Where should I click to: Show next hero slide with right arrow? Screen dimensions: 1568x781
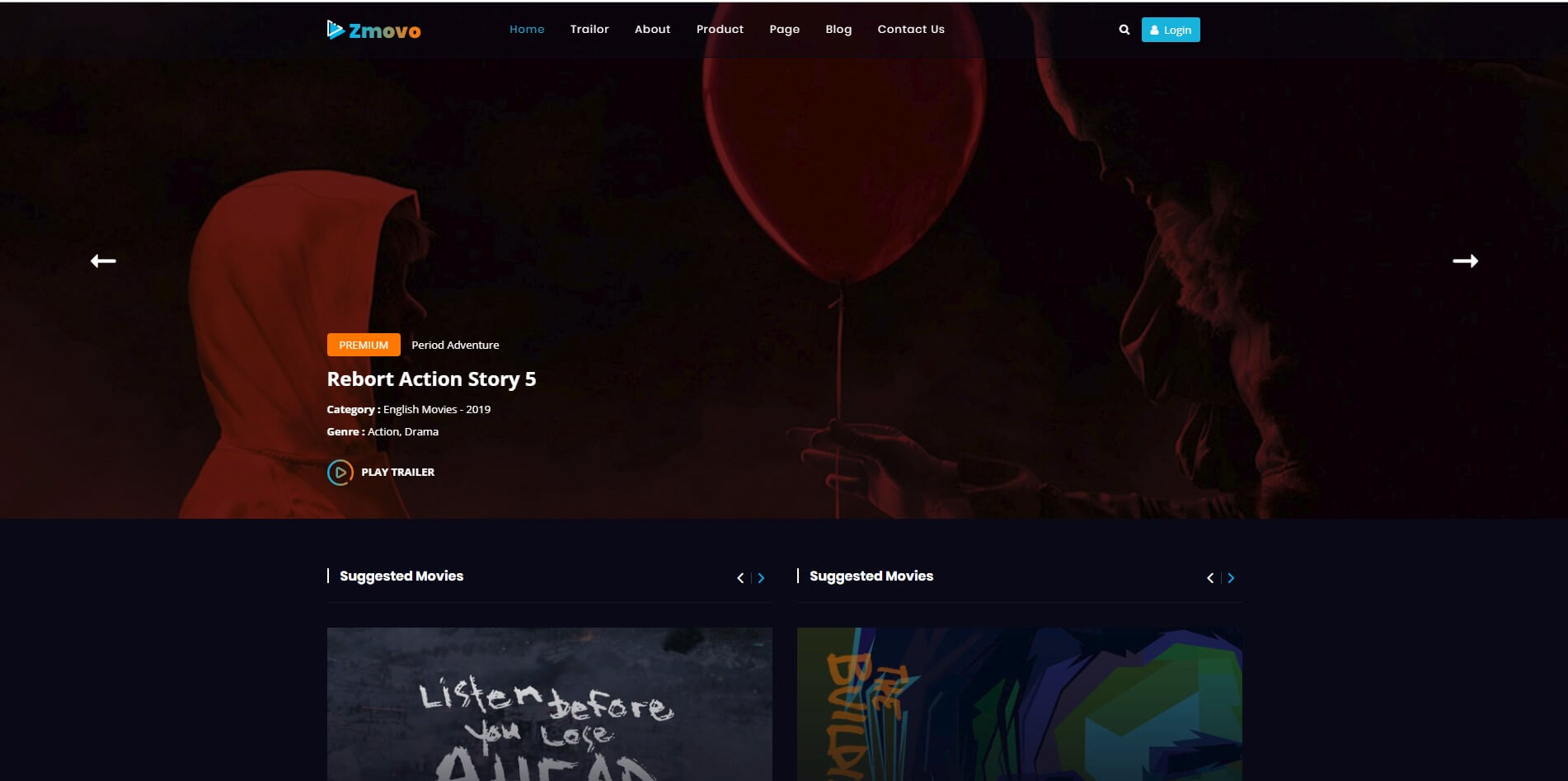1465,261
